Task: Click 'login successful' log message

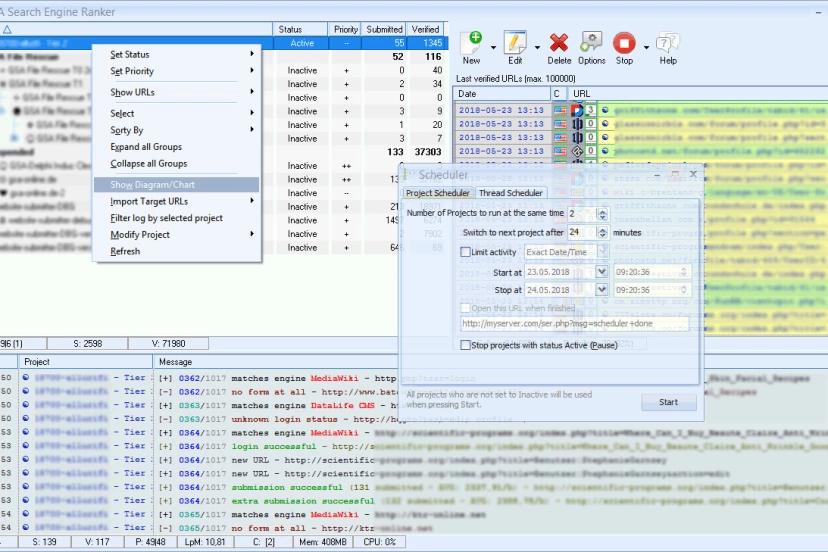Action: (274, 446)
